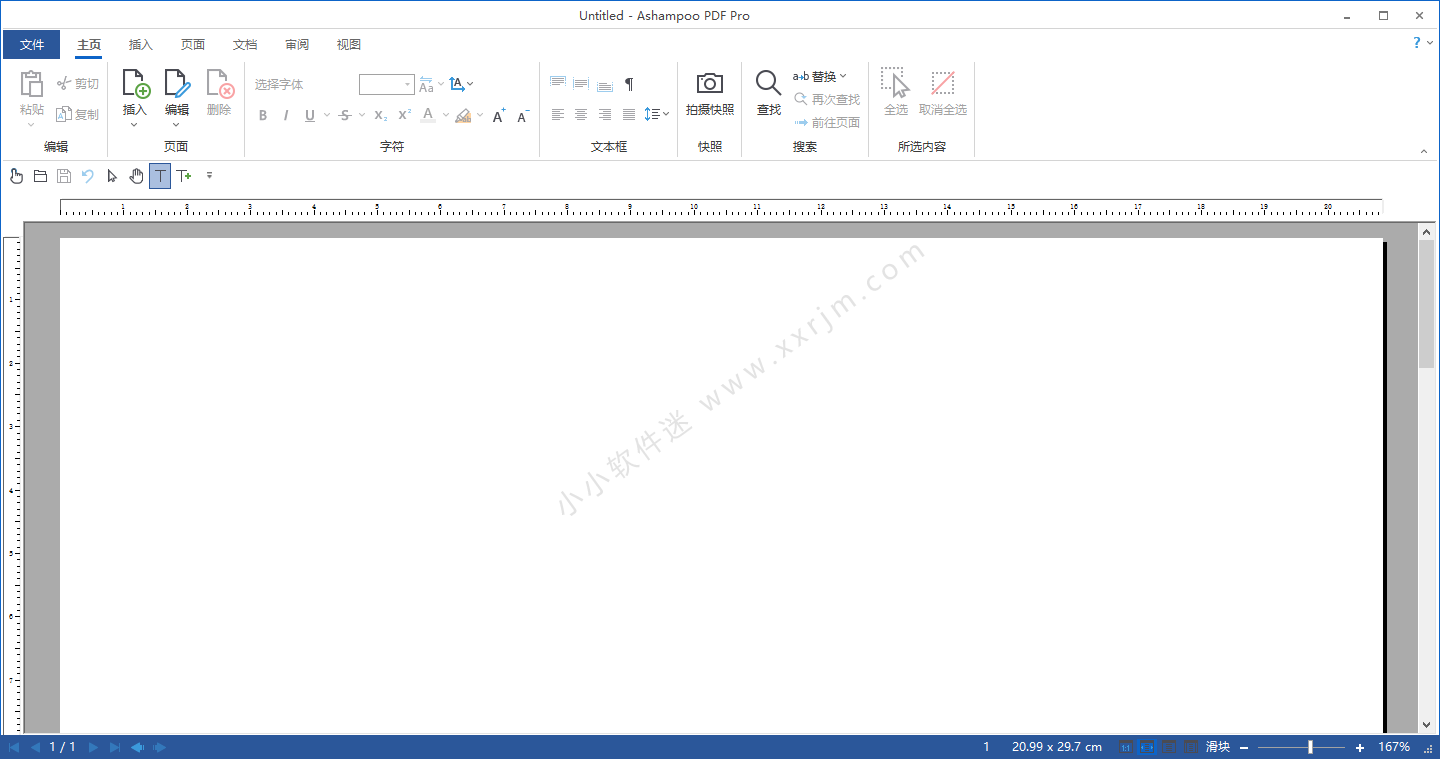Click the Paste (粘贴) clipboard icon
Screen dimensions: 1440x759
click(x=32, y=83)
